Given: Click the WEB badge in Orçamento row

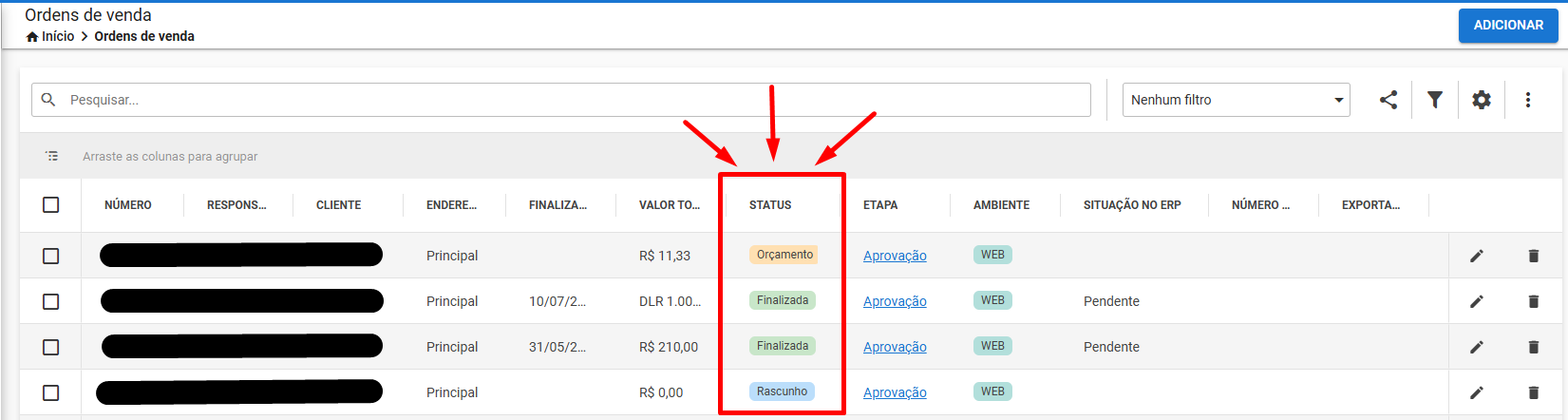Looking at the screenshot, I should (x=992, y=255).
